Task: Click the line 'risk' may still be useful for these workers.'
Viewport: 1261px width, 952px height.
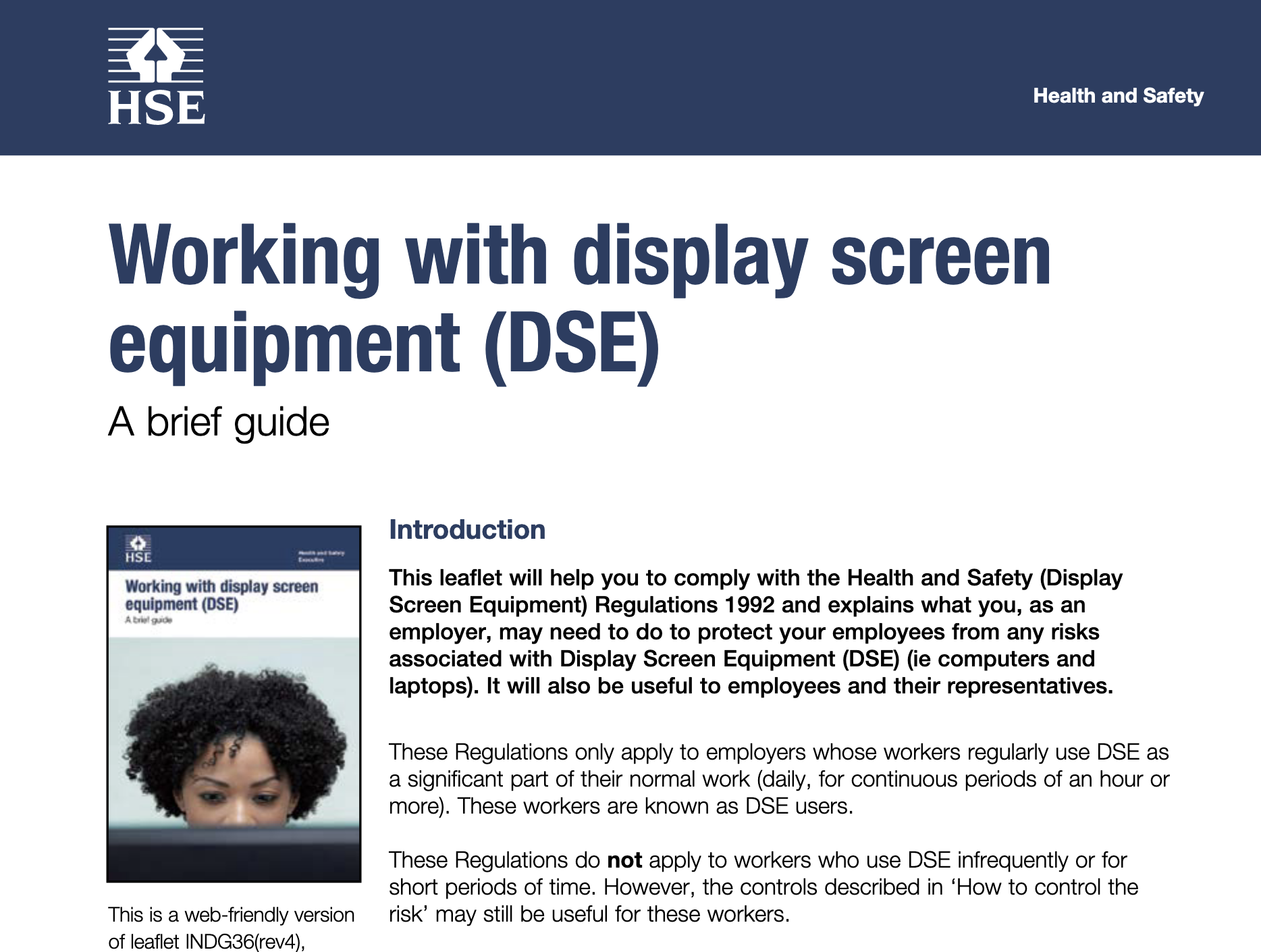Action: click(589, 914)
